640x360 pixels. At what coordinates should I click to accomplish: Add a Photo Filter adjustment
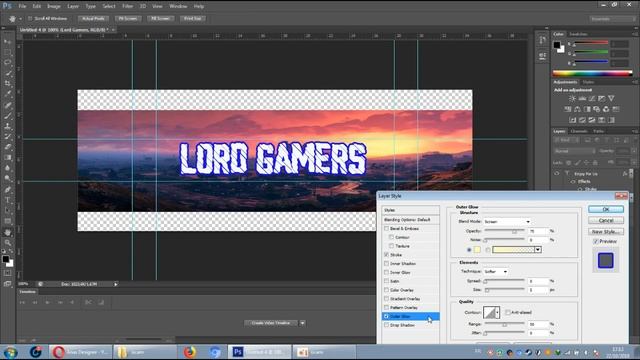pos(597,109)
